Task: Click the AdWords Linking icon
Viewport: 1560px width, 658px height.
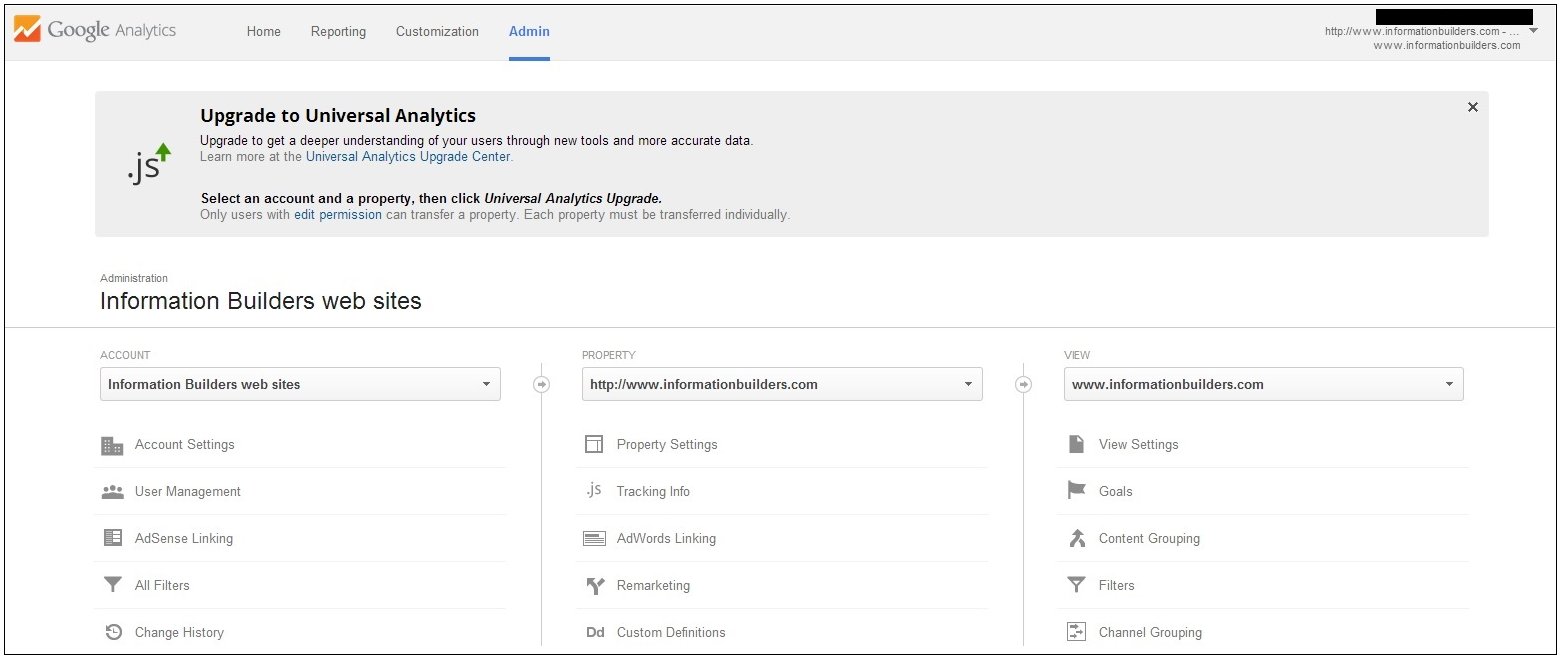Action: [594, 538]
